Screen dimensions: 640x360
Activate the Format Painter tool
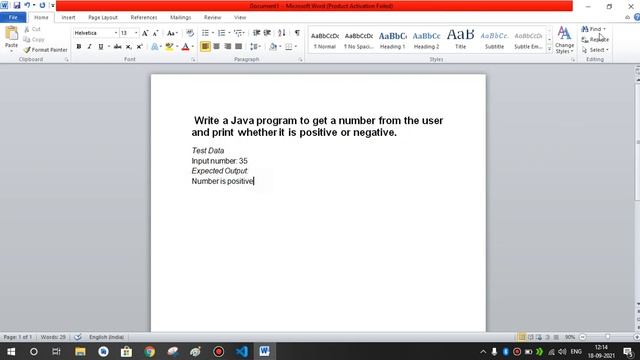coord(46,50)
